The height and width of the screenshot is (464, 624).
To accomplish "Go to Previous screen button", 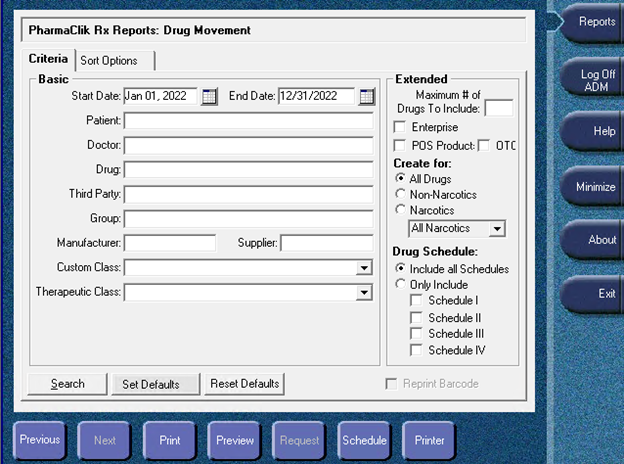I will click(39, 440).
